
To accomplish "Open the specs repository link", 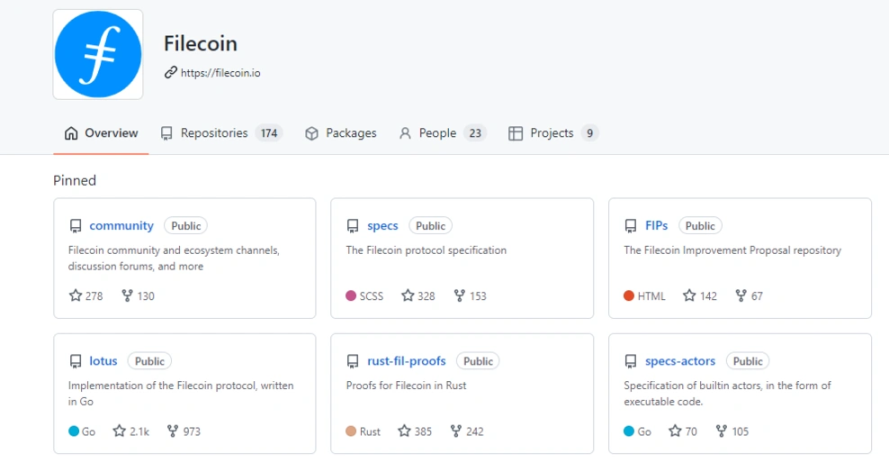I will coord(382,226).
